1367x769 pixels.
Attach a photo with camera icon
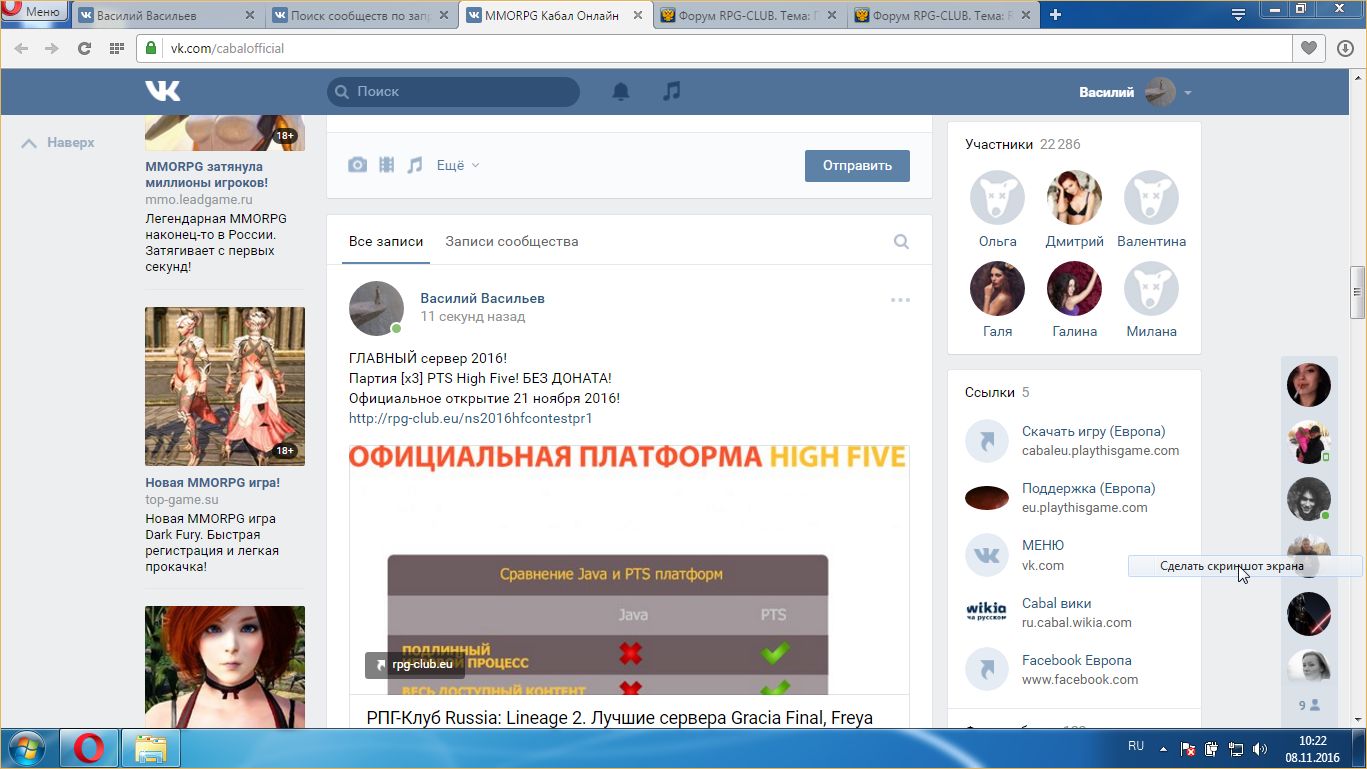coord(357,165)
